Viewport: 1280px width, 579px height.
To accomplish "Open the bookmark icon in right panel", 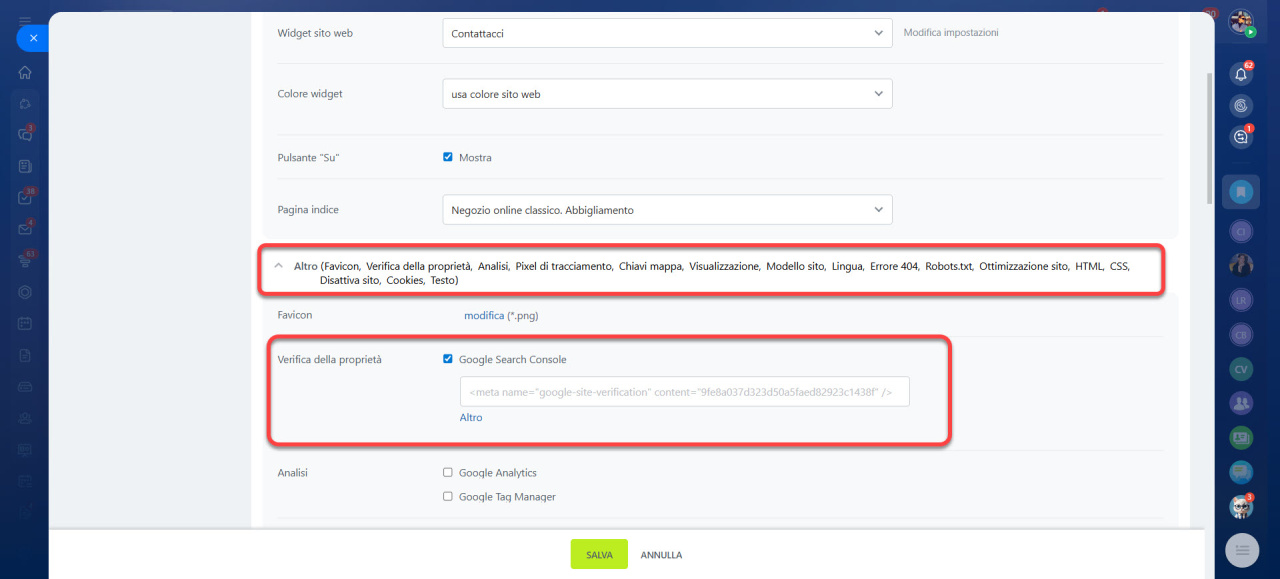I will 1241,191.
